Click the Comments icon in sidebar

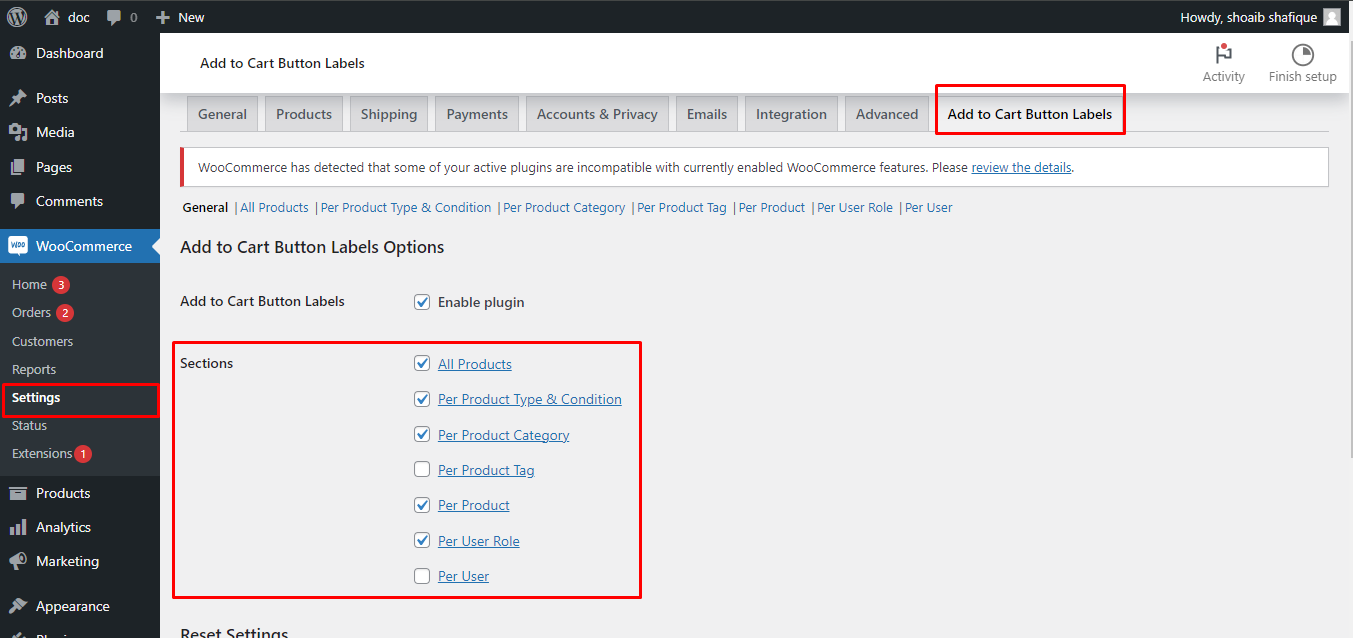[x=18, y=201]
